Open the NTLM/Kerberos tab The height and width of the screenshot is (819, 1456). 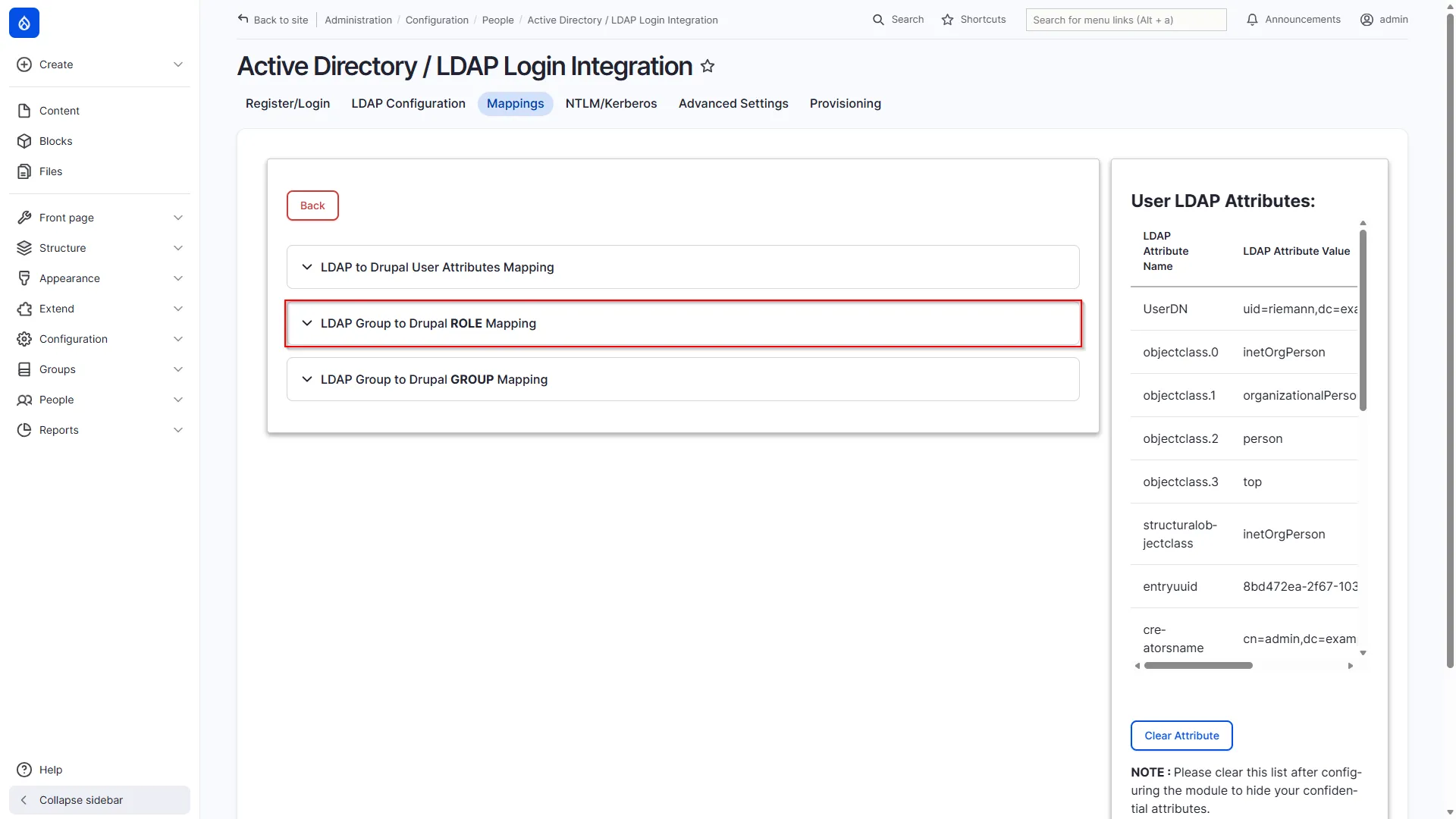tap(611, 104)
